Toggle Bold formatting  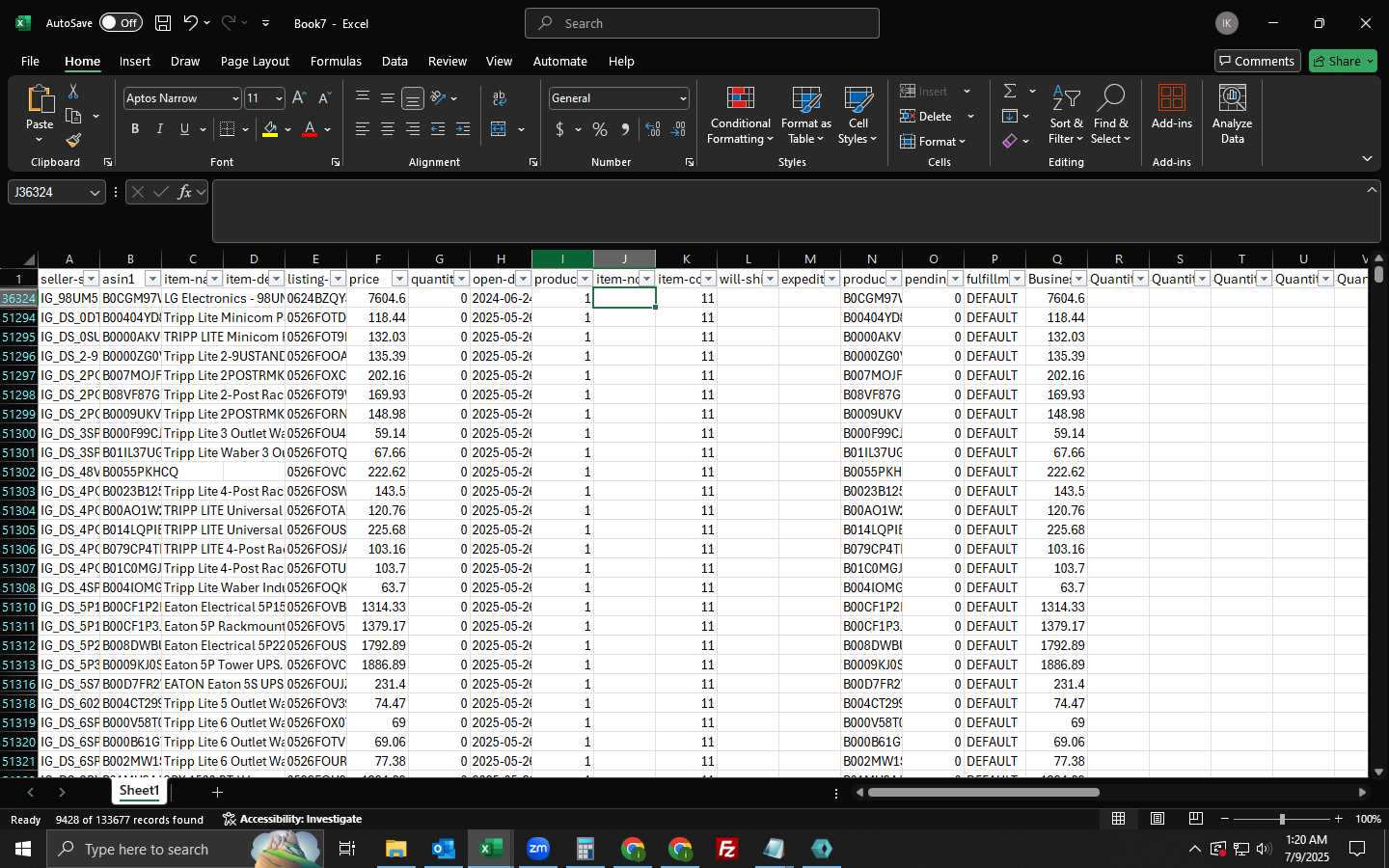(x=135, y=129)
